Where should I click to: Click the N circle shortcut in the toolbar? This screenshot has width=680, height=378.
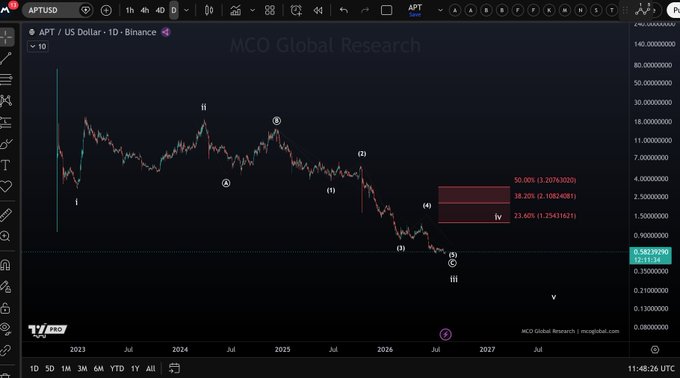point(580,10)
